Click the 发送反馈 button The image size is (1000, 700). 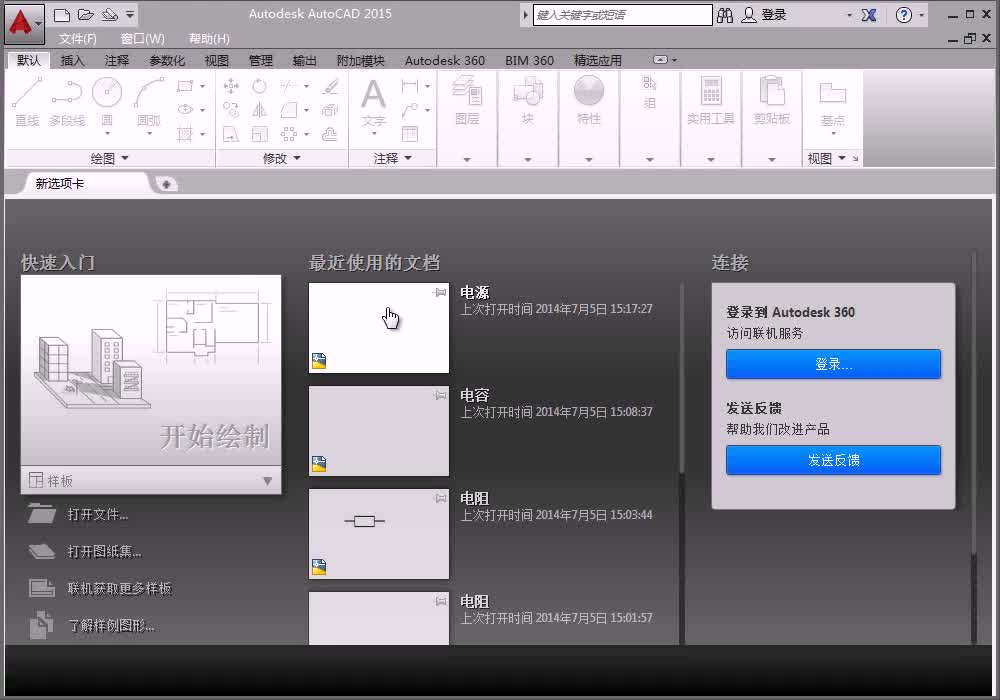pos(833,460)
